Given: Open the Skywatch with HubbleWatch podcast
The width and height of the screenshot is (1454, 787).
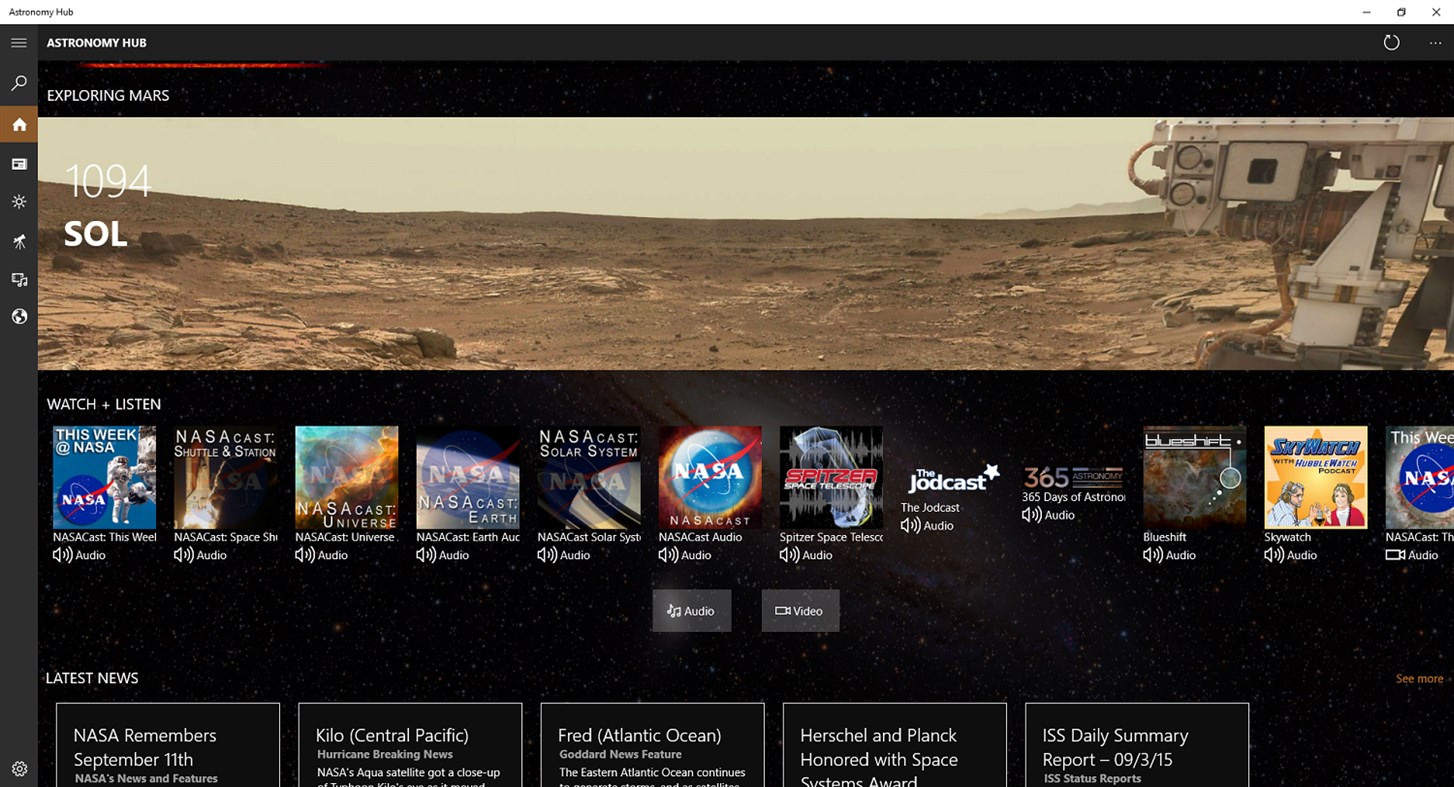Looking at the screenshot, I should tap(1315, 477).
